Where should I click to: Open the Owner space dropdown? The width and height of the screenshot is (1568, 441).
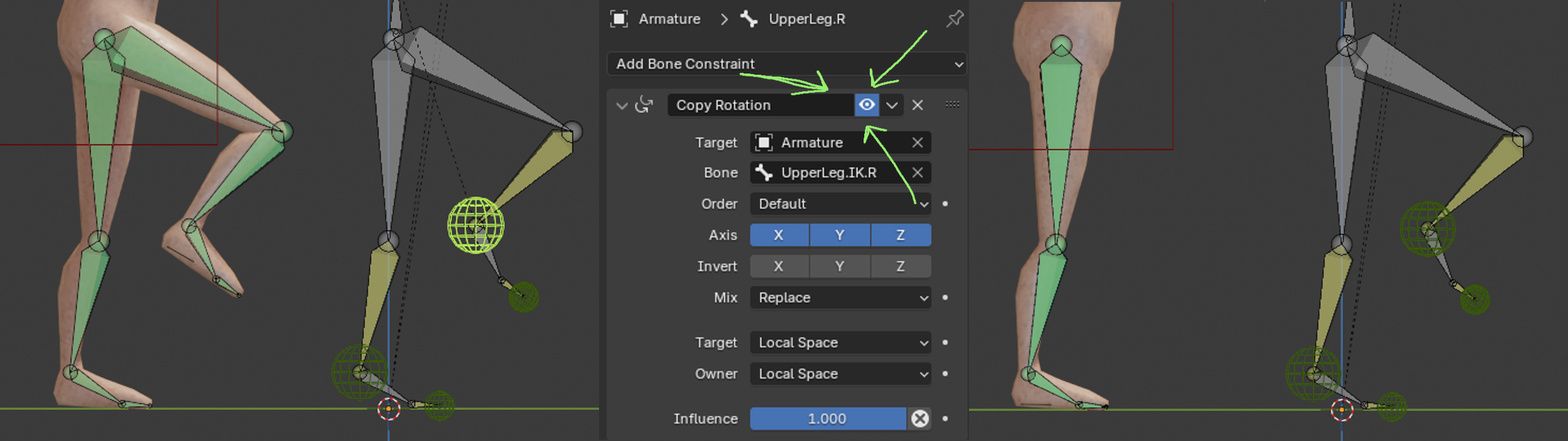coord(840,374)
